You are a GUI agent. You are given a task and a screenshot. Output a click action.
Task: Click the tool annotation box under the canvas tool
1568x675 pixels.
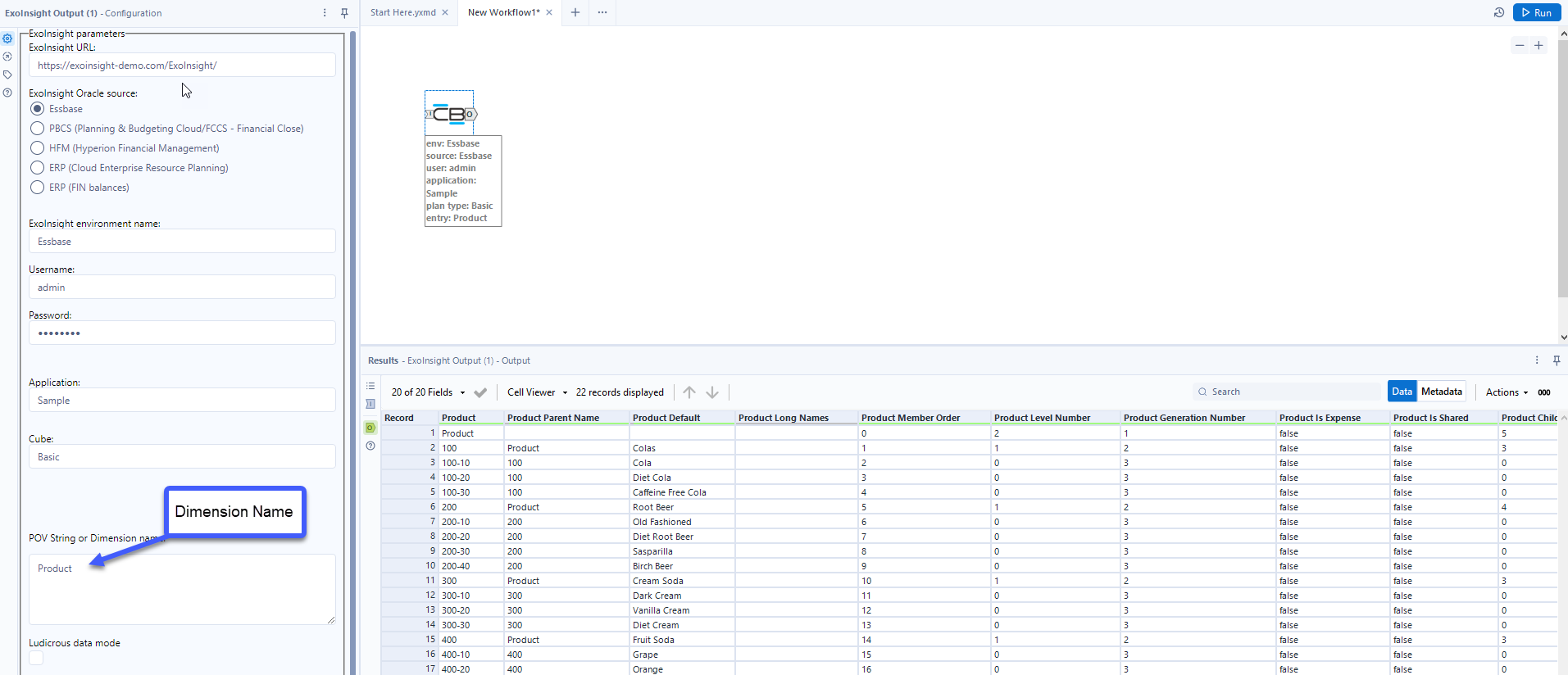click(x=463, y=181)
